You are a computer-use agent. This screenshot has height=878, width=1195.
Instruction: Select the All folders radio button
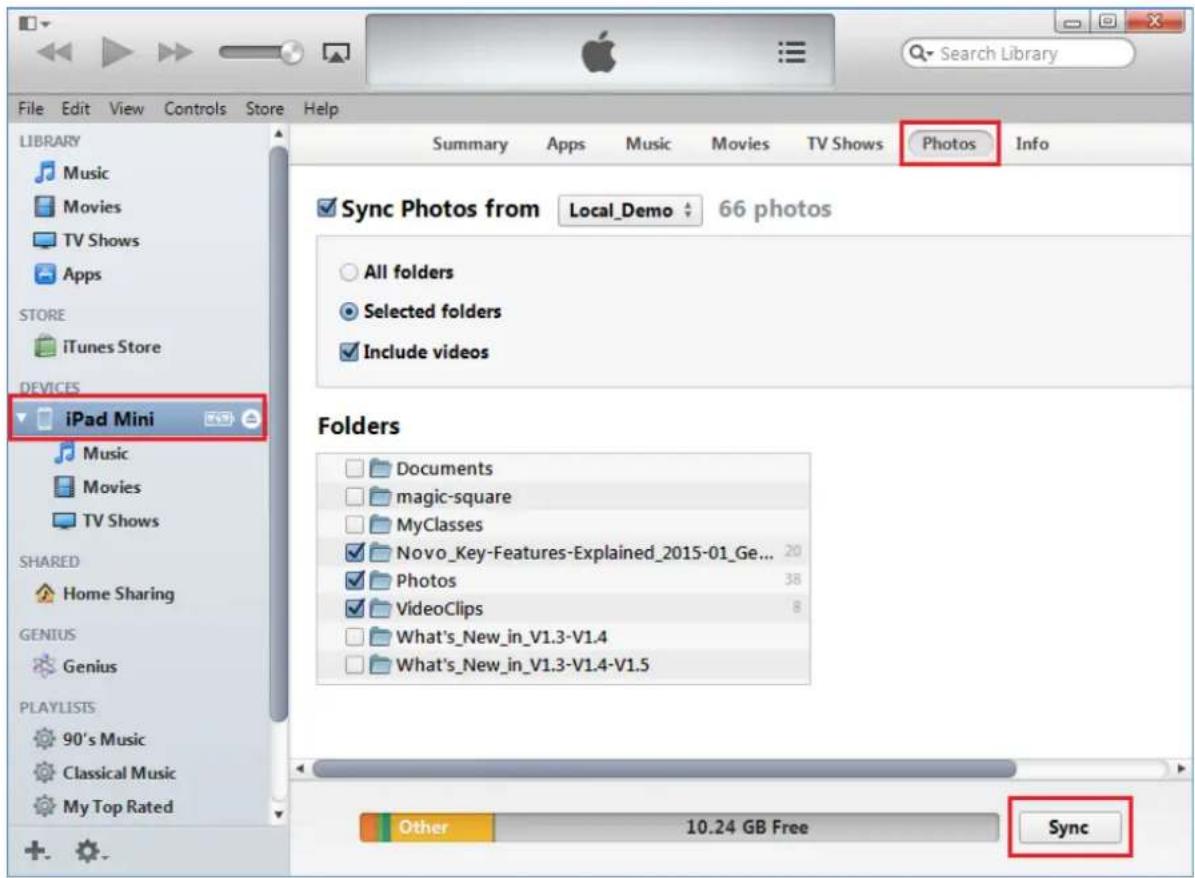click(348, 272)
